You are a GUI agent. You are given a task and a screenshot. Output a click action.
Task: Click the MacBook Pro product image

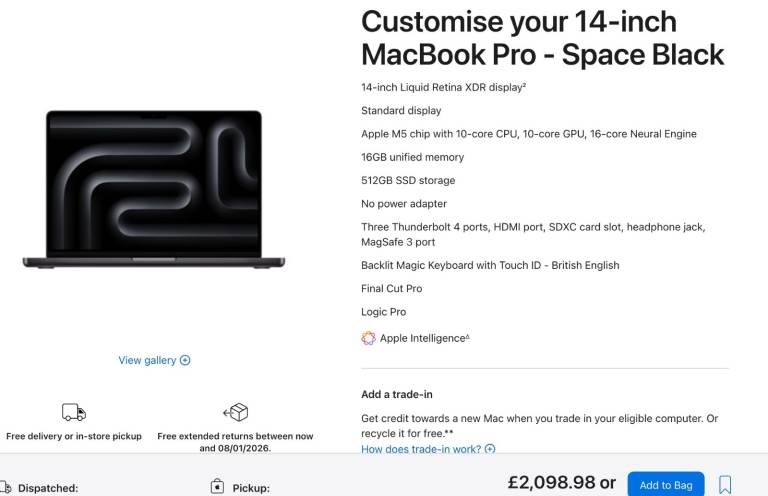[x=154, y=189]
